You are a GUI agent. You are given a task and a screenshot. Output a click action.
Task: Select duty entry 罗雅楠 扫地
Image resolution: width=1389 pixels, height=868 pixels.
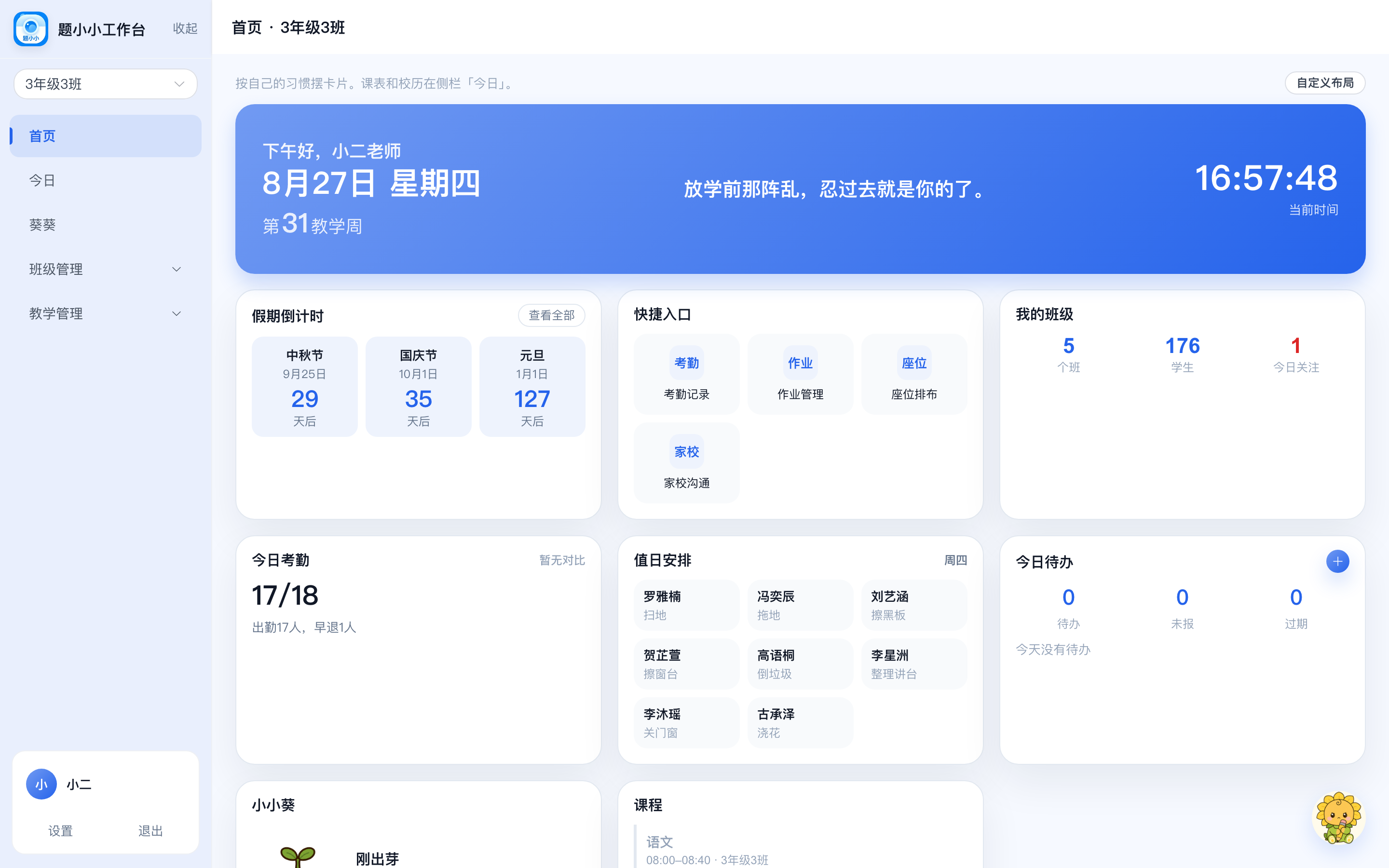click(x=686, y=605)
